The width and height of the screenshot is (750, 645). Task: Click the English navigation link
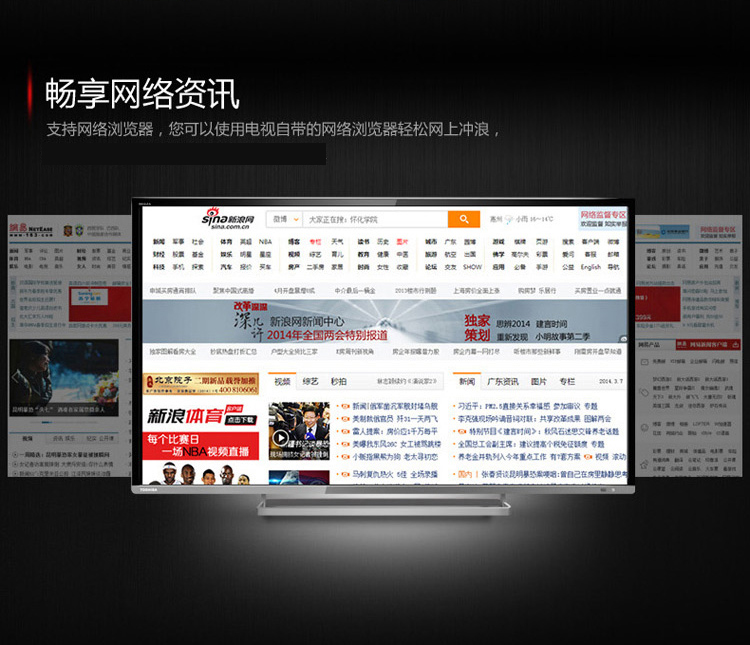(591, 267)
